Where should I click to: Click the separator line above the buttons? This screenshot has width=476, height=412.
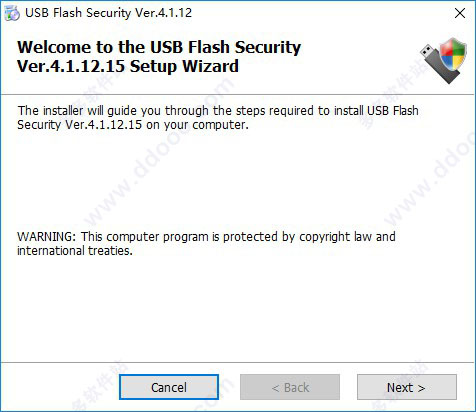pos(238,362)
